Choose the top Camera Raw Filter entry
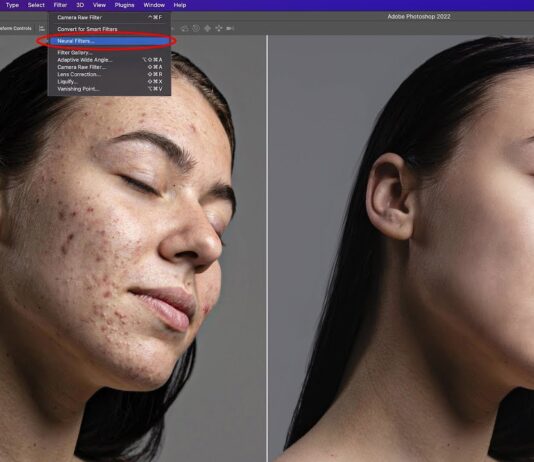 coord(109,17)
